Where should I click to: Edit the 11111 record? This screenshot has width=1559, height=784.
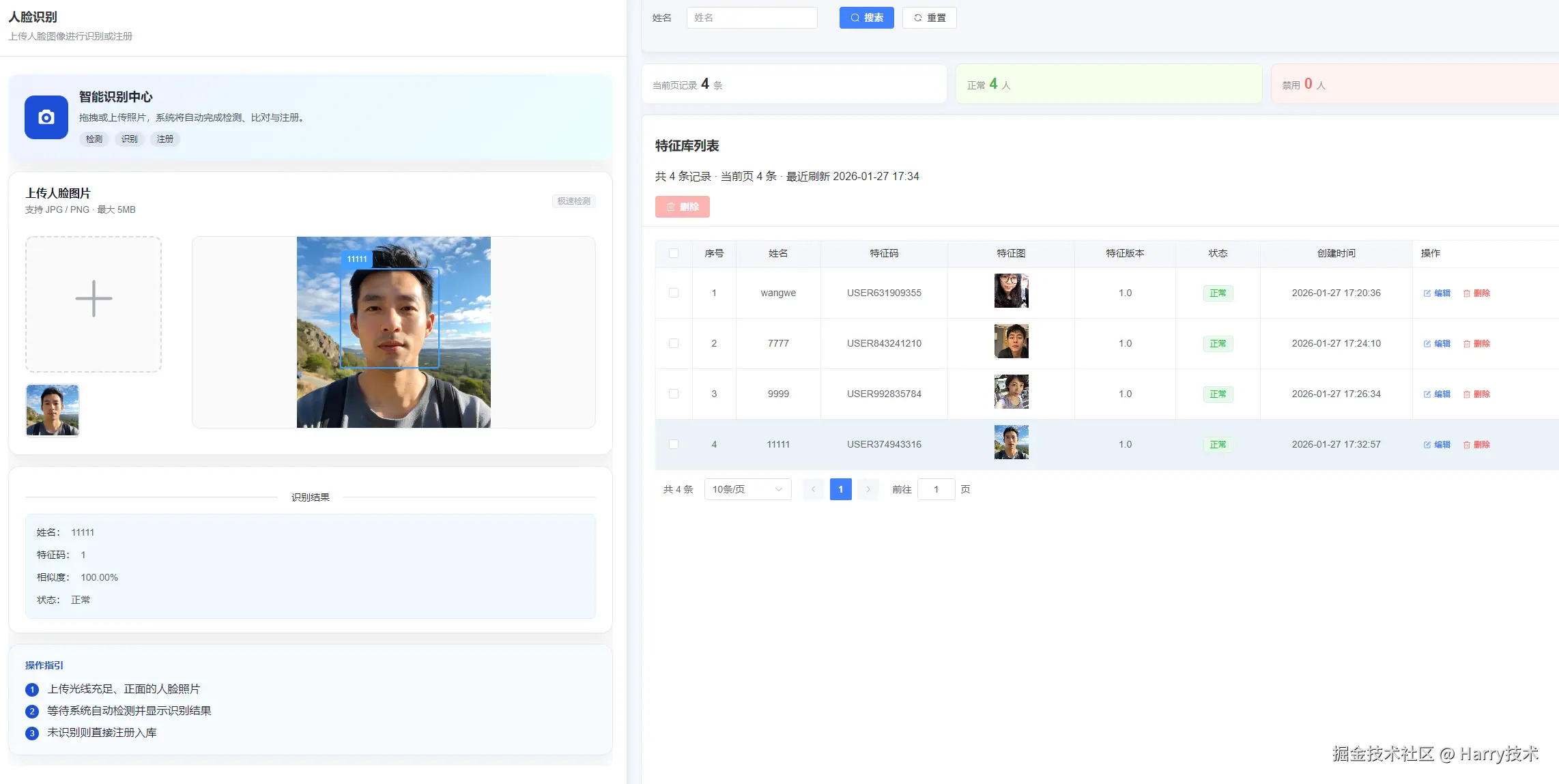(x=1437, y=445)
